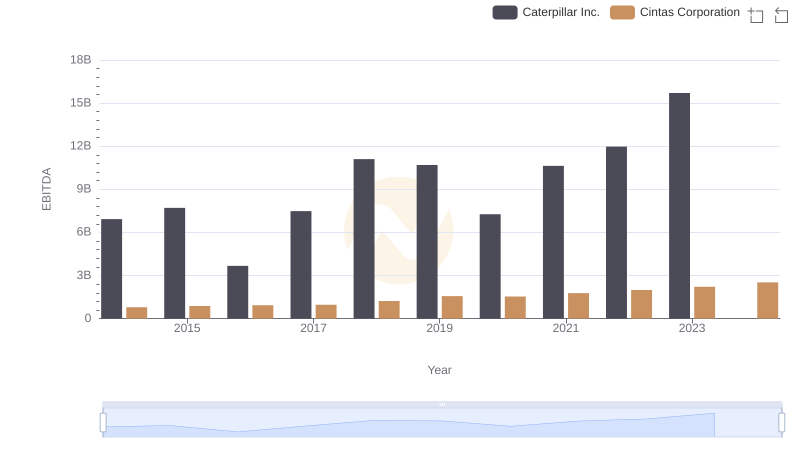
Task: Click Caterpillar 2019 bar
Action: point(427,242)
